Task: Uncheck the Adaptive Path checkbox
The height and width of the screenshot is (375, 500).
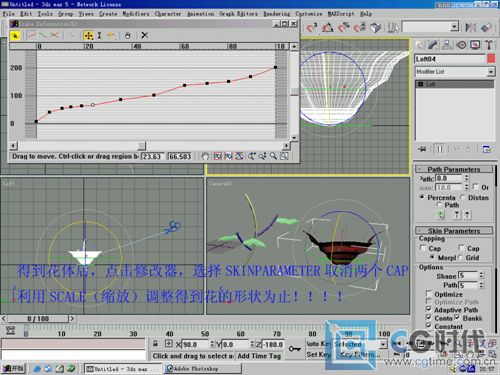Action: coord(429,309)
